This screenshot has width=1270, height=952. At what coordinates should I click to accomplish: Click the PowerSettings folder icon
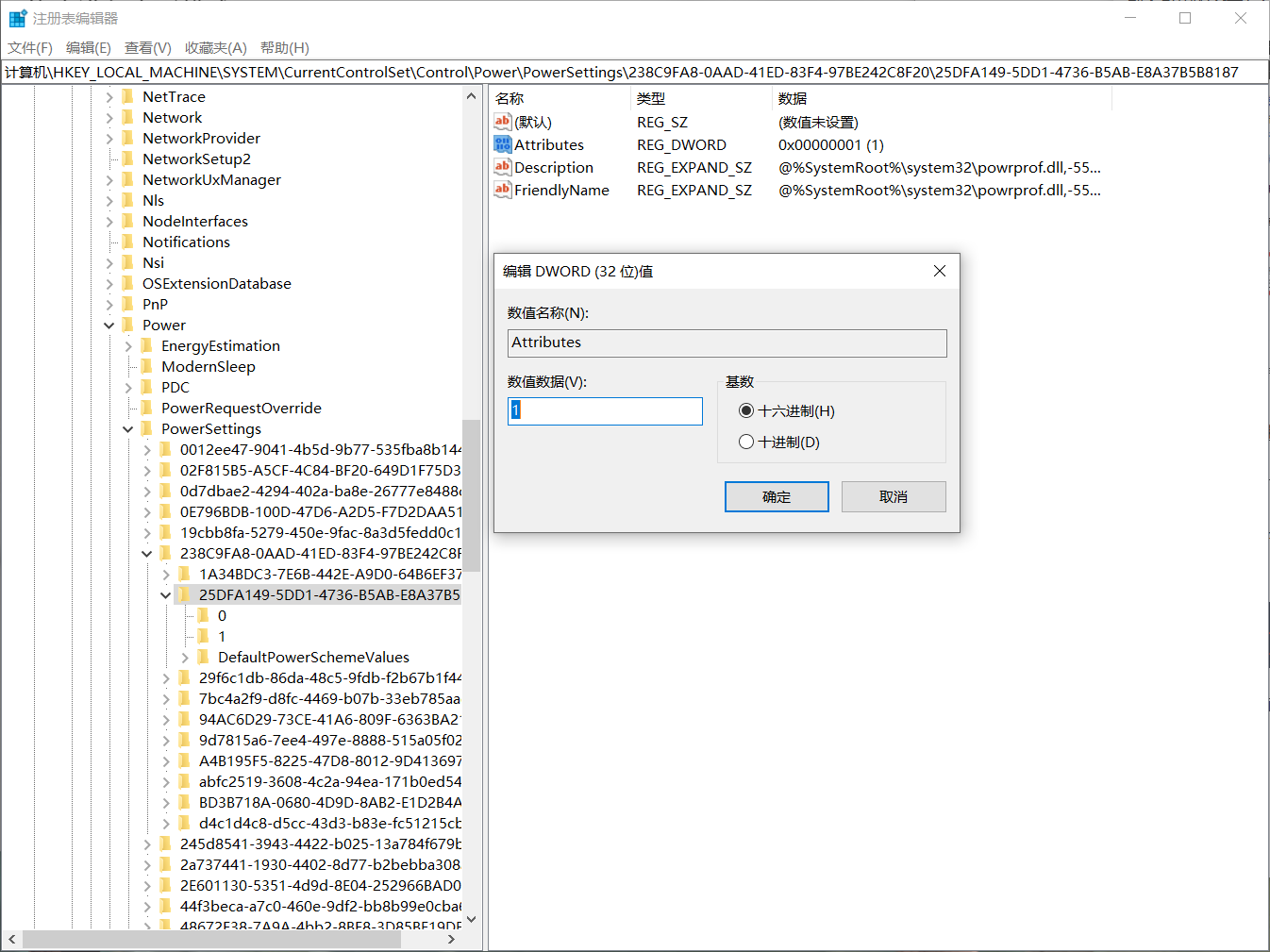(x=147, y=428)
